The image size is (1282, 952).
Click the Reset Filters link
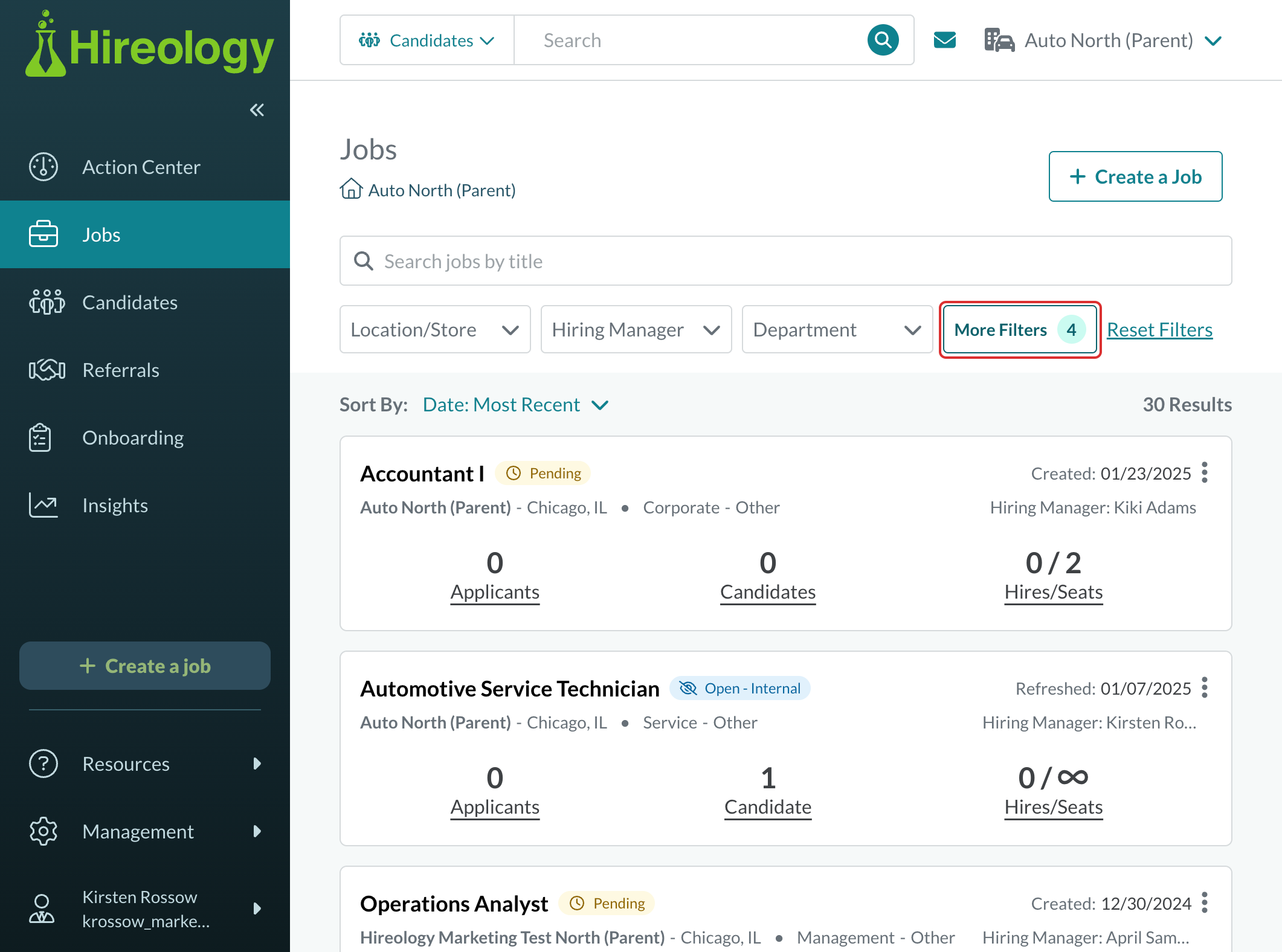point(1160,330)
